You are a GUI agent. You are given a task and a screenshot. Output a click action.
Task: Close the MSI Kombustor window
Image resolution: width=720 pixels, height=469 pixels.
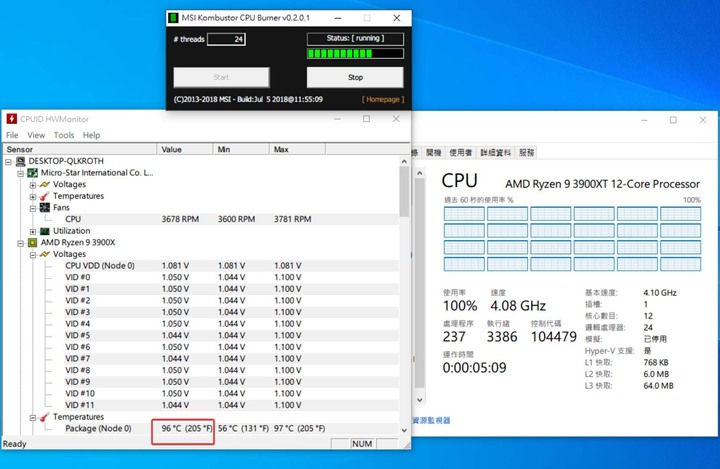(x=397, y=18)
